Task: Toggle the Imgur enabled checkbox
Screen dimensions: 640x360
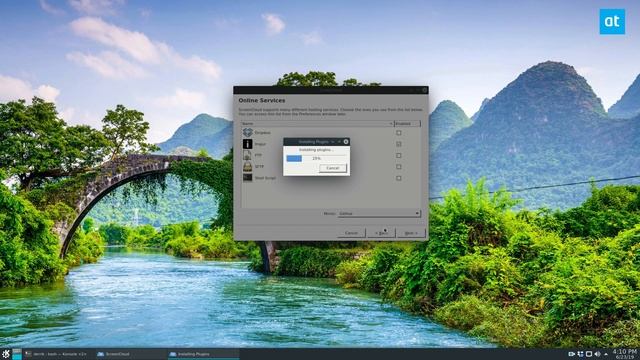Action: coord(399,144)
